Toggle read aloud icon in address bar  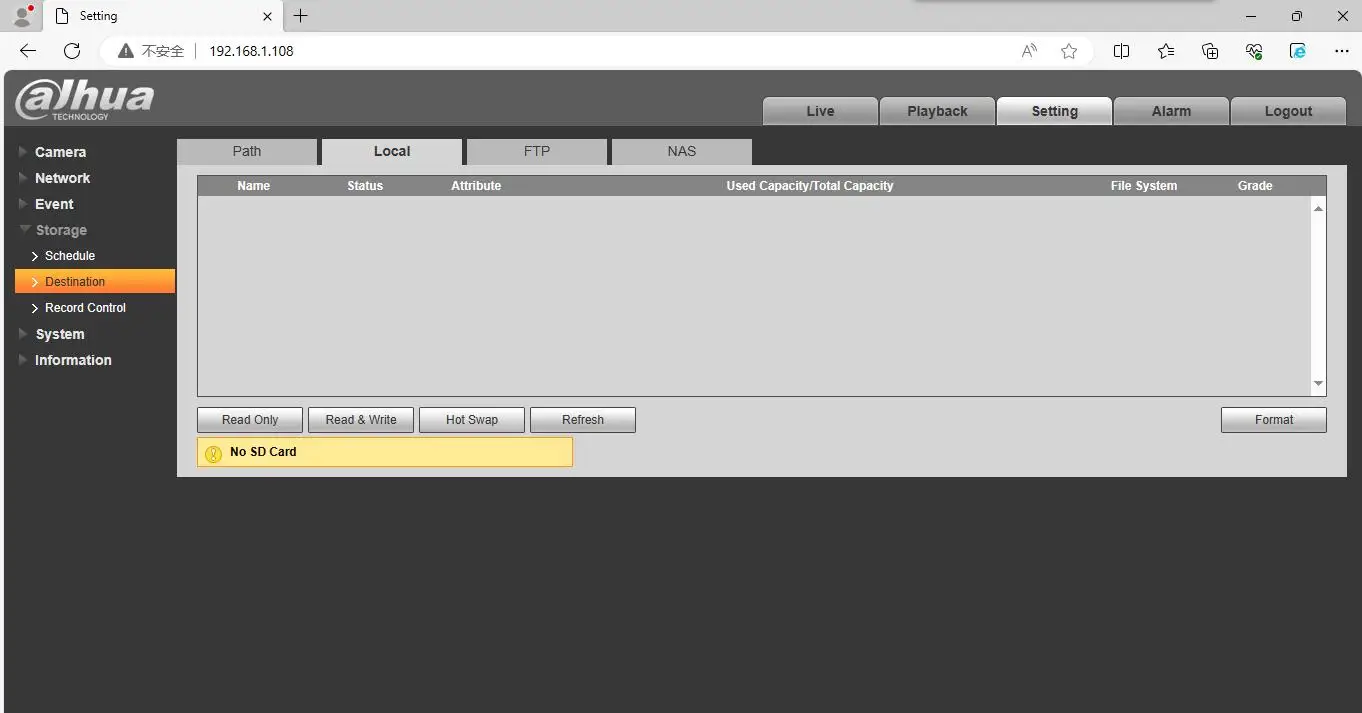[1029, 51]
